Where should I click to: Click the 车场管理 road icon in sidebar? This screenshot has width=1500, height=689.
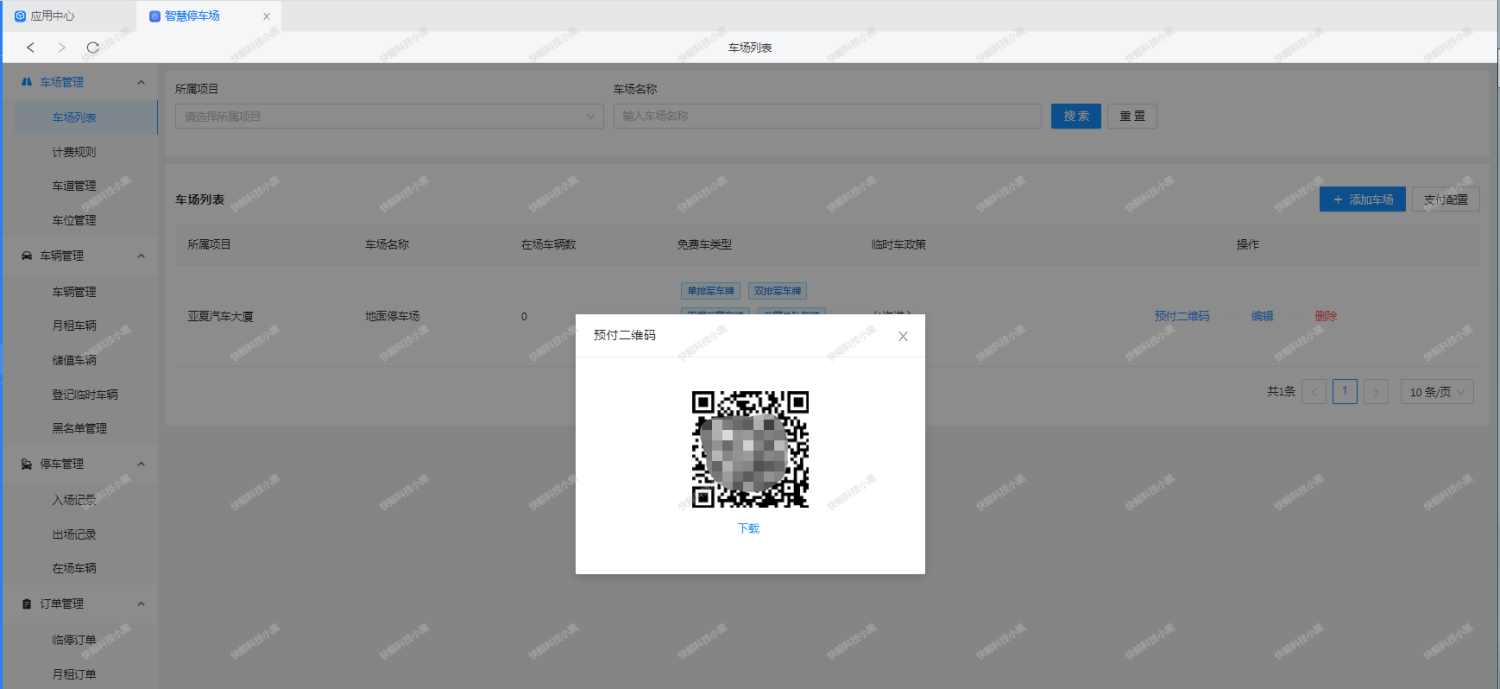pos(26,82)
